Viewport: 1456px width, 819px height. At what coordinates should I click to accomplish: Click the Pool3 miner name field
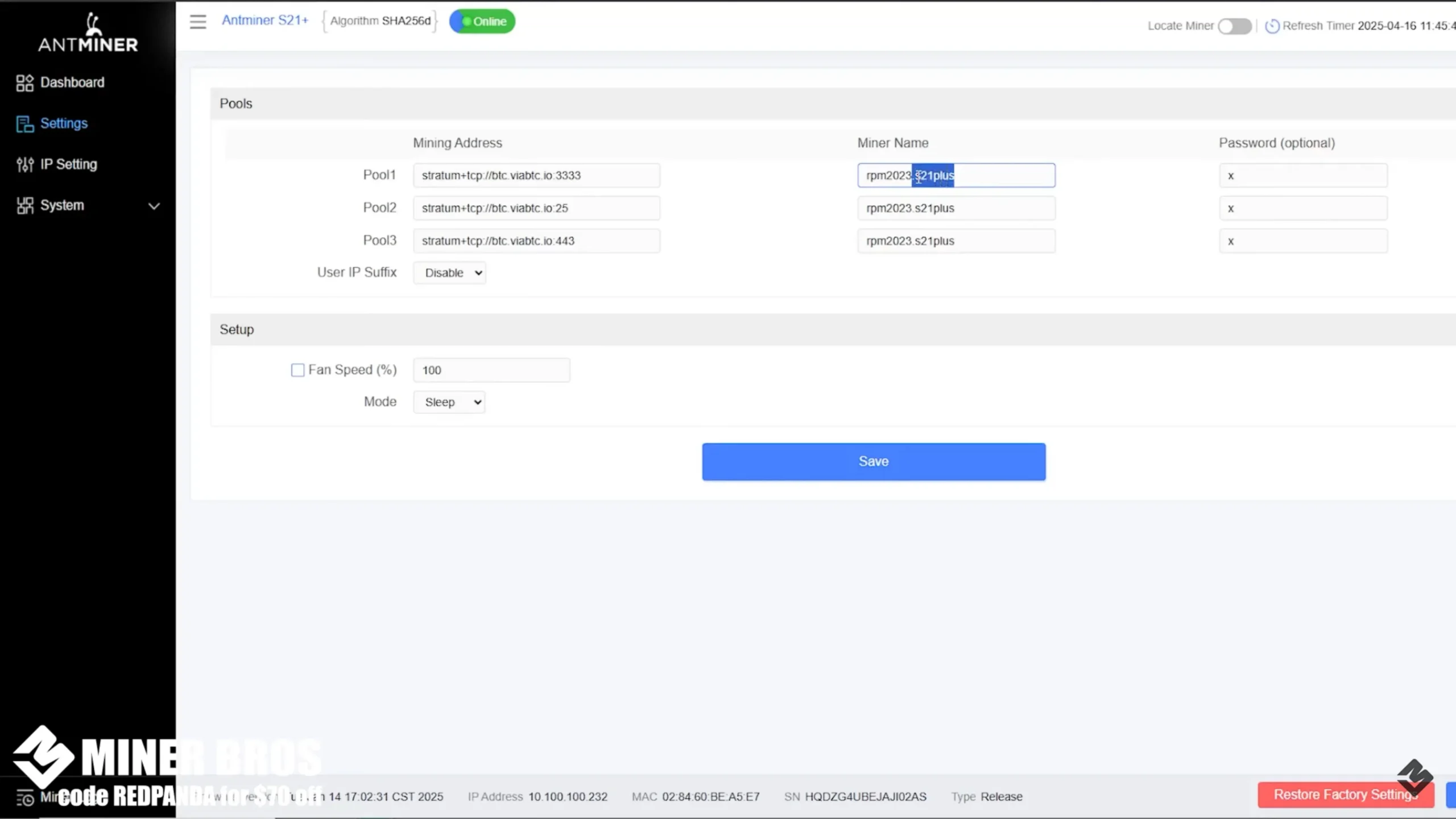[956, 241]
